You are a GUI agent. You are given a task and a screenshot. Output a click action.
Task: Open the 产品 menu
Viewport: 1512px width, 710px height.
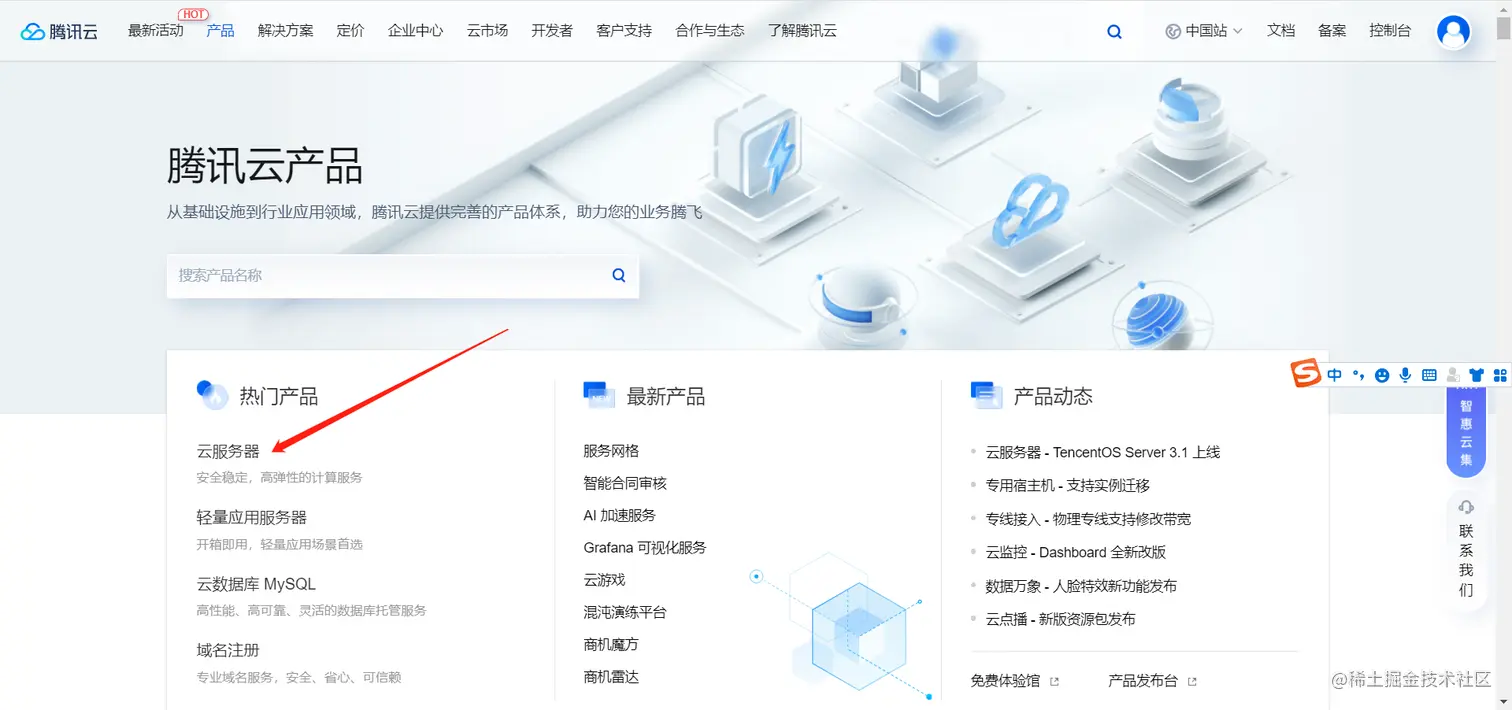(220, 31)
